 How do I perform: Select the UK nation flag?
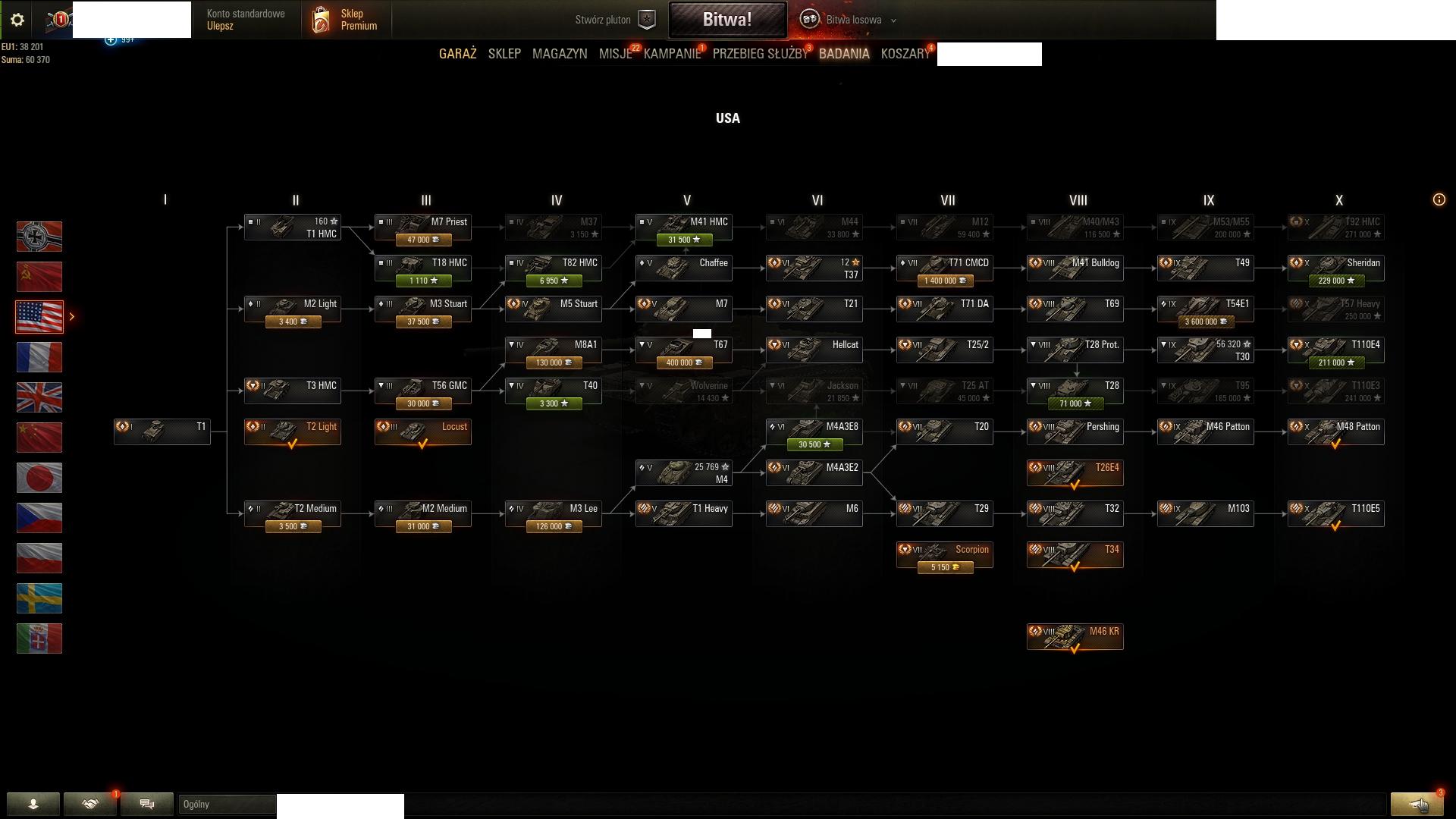tap(39, 397)
